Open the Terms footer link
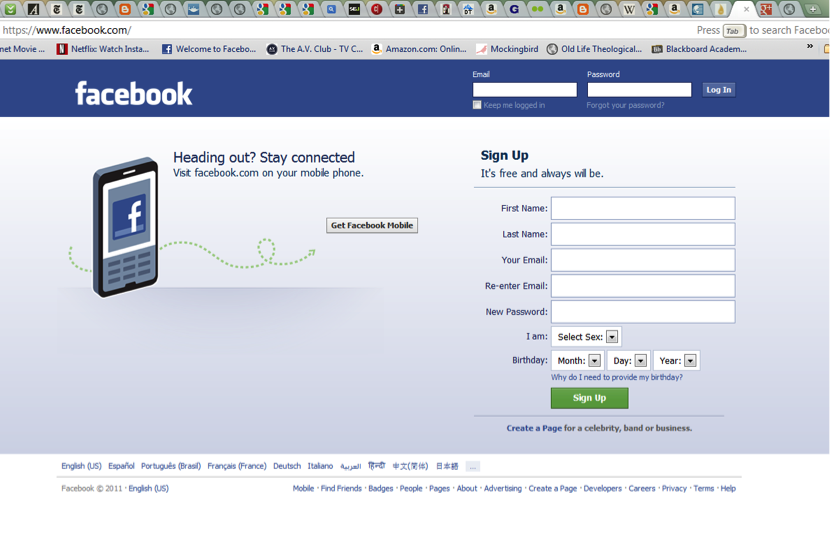The width and height of the screenshot is (830, 549). tap(703, 489)
